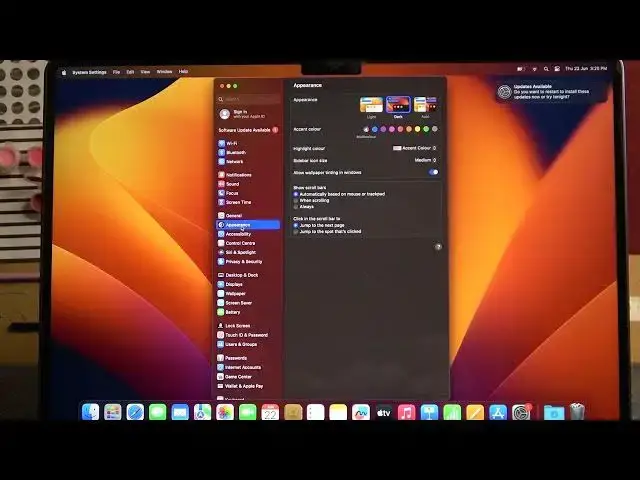Screen dimensions: 640x480
Task: Click the Wi-Fi status icon in menu bar
Action: [x=534, y=69]
